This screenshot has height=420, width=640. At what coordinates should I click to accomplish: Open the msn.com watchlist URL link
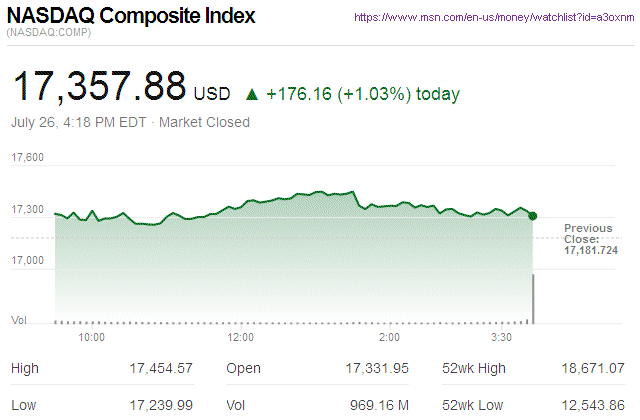495,18
